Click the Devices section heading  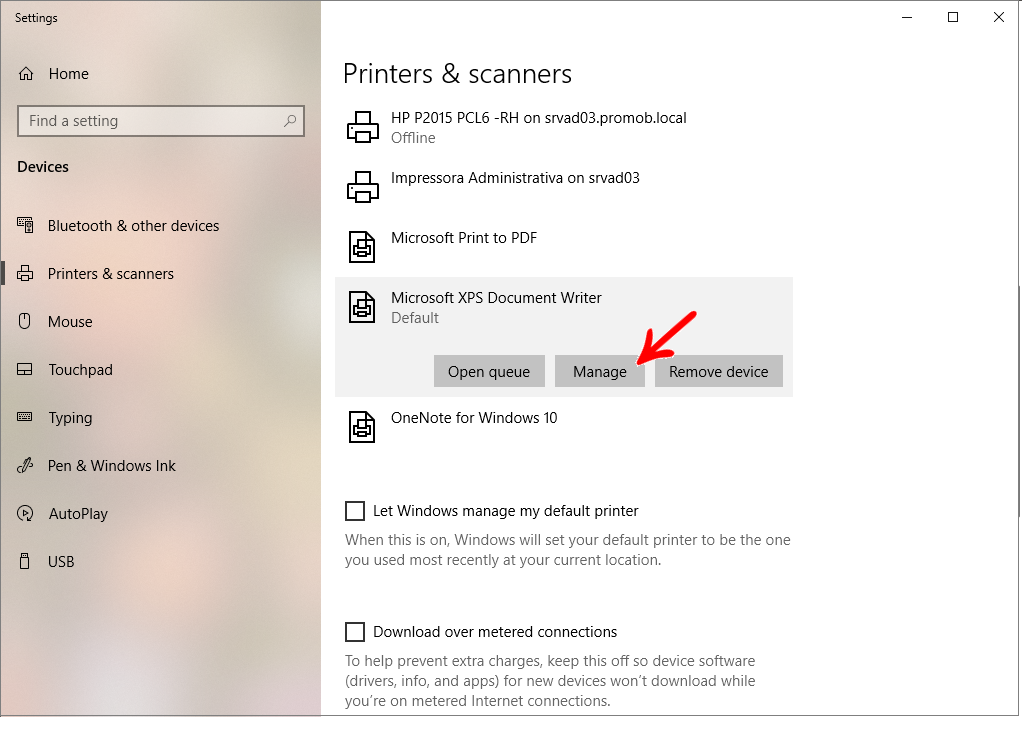tap(43, 167)
